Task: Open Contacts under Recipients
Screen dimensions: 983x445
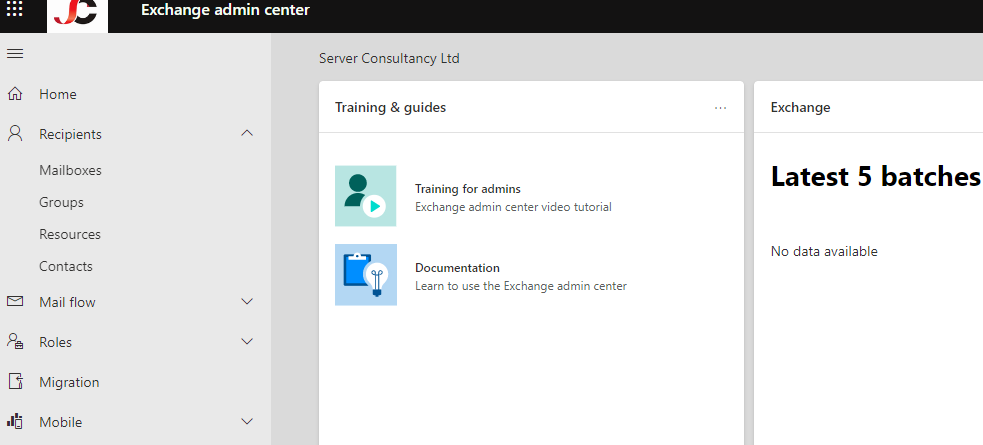Action: [x=66, y=266]
